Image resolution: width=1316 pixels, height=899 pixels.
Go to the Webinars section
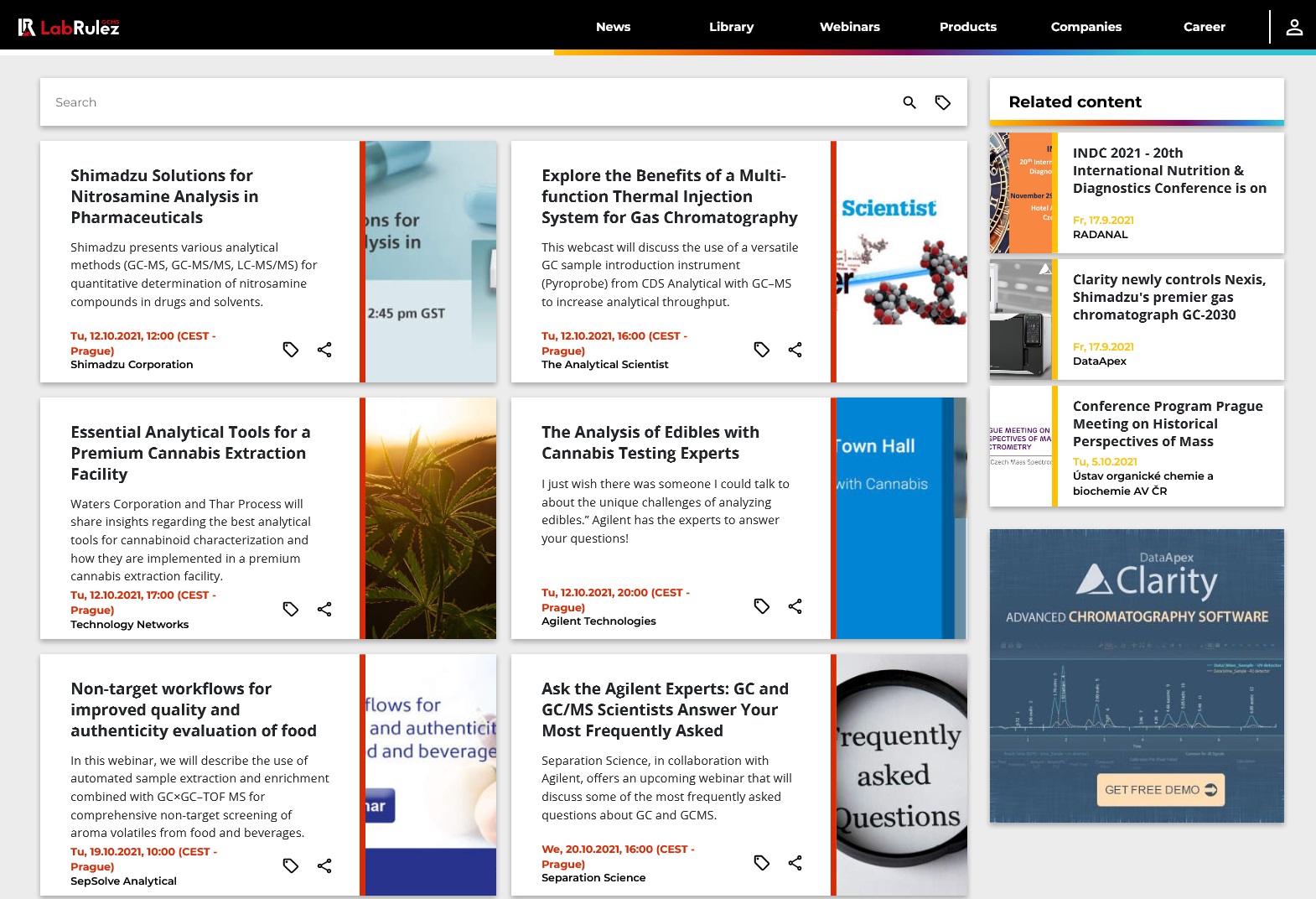click(849, 27)
